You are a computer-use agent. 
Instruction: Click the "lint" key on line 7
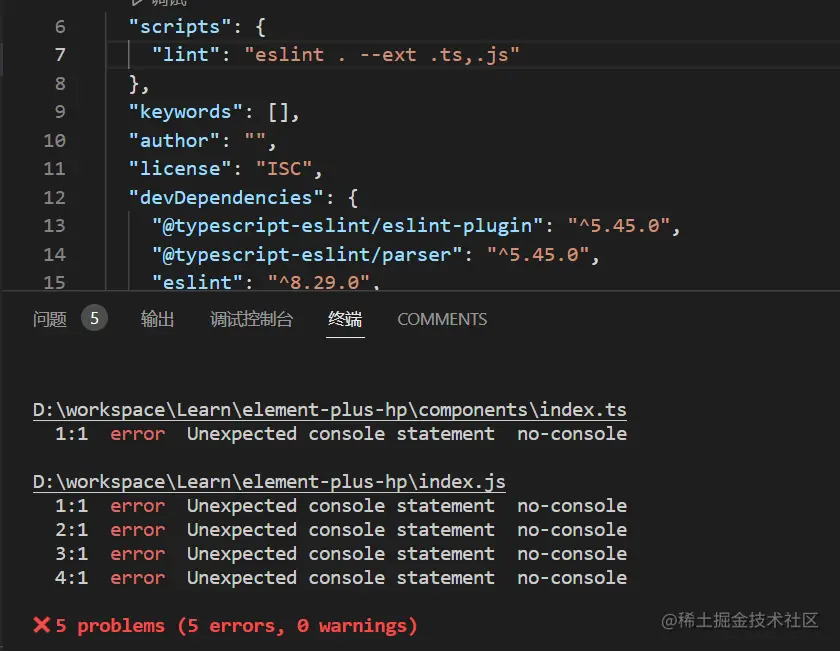[186, 55]
